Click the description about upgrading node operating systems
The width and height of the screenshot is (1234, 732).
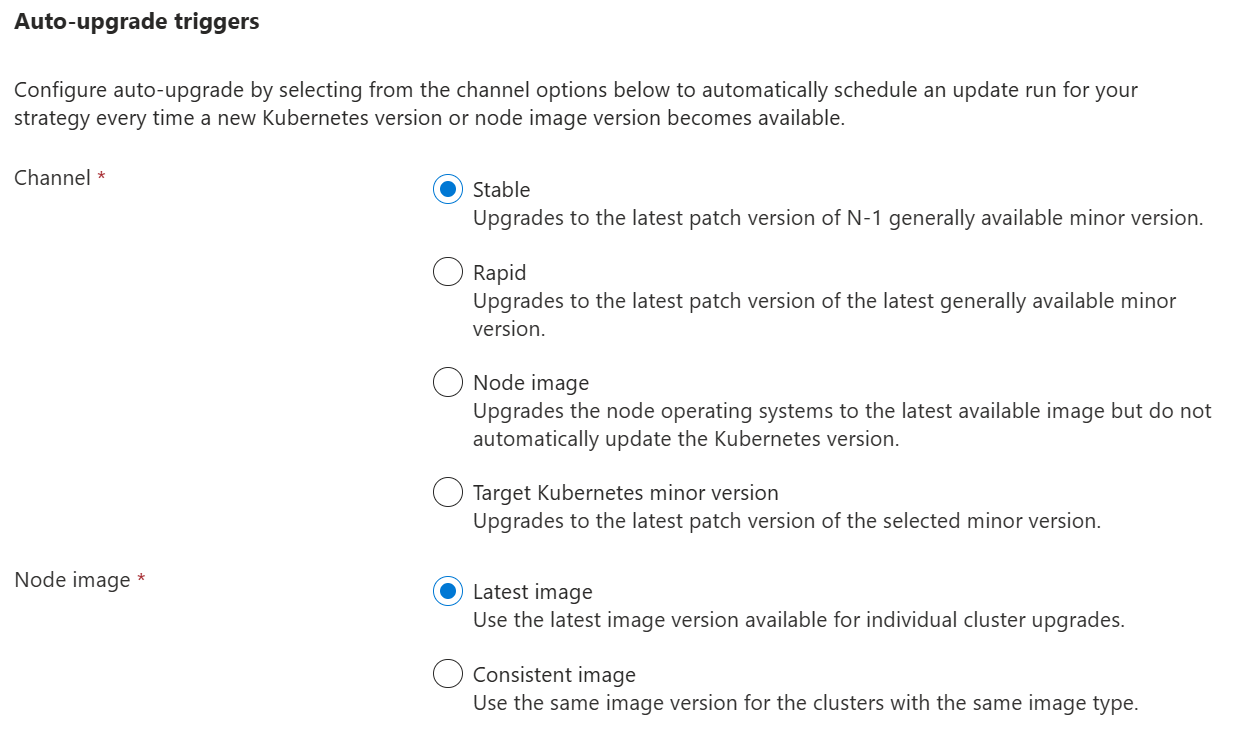pyautogui.click(x=841, y=411)
